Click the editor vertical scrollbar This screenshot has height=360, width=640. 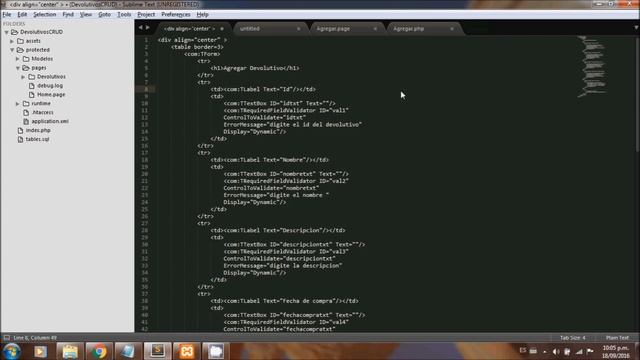[x=638, y=94]
